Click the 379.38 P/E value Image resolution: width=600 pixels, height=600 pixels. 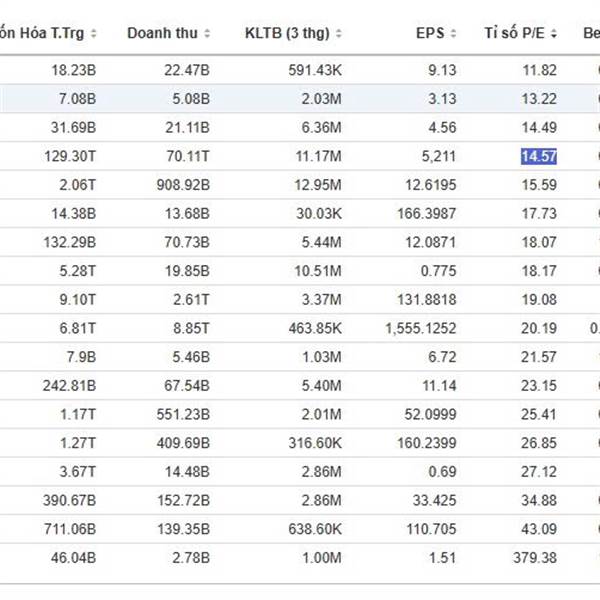coord(534,557)
